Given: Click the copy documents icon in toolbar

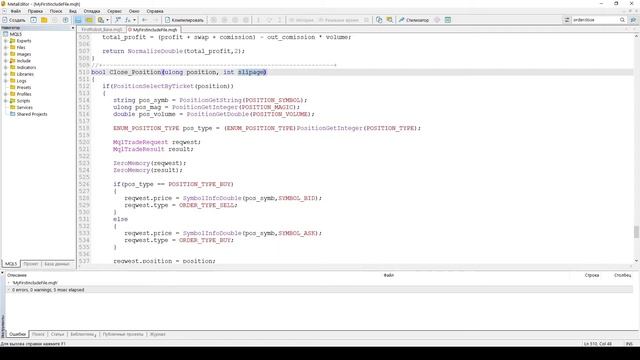Looking at the screenshot, I should click(x=379, y=20).
